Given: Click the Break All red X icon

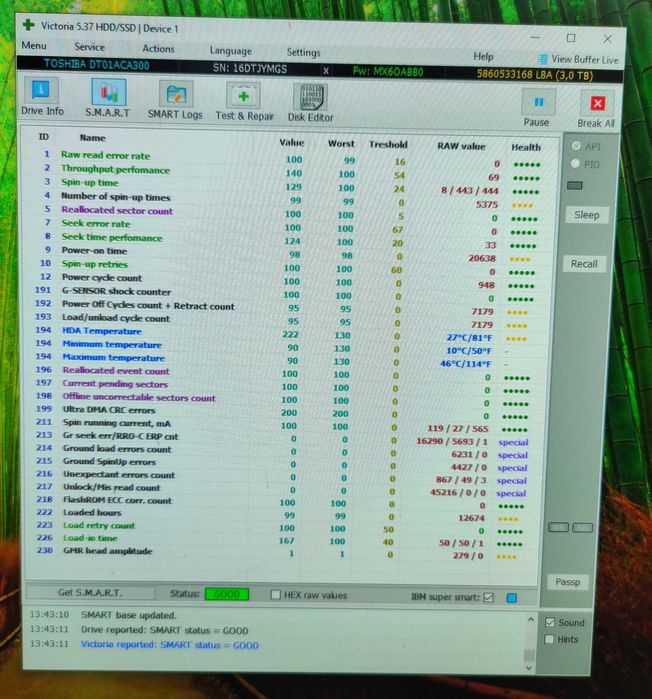Looking at the screenshot, I should pyautogui.click(x=597, y=104).
